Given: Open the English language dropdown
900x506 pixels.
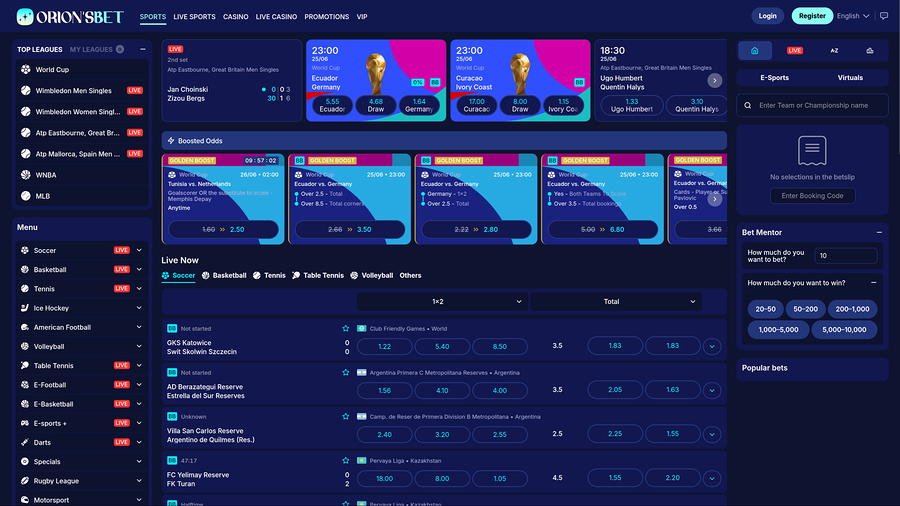Looking at the screenshot, I should tap(853, 16).
